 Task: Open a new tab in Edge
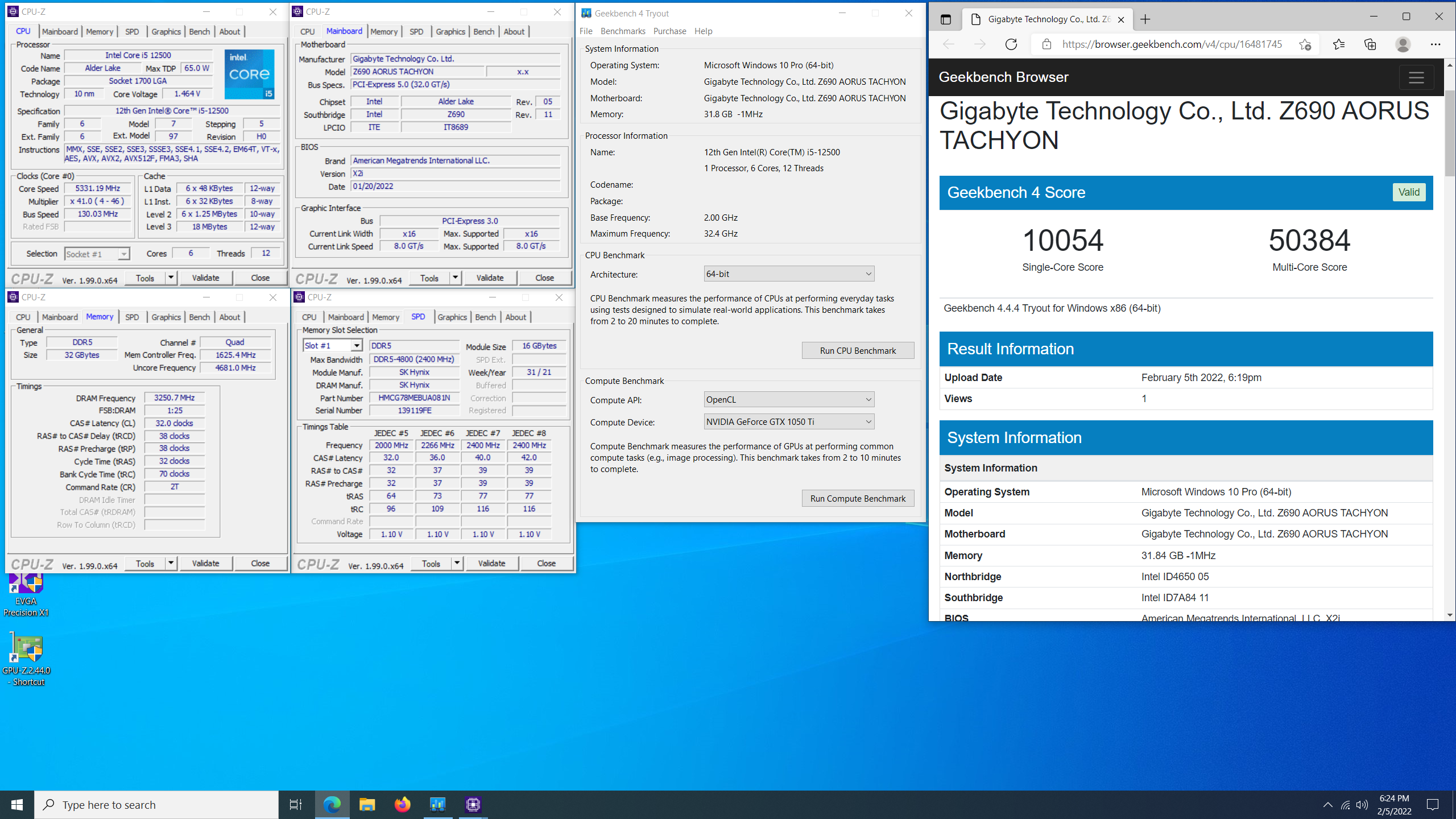(x=1145, y=19)
